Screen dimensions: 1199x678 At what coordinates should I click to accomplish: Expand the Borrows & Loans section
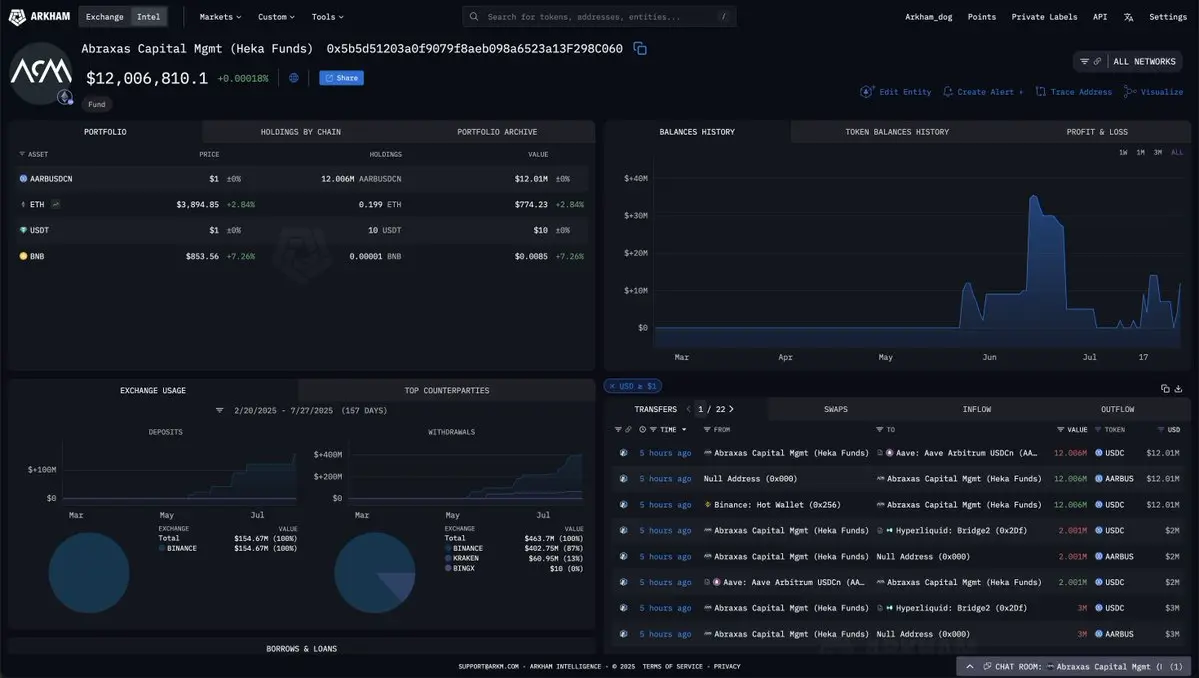tap(301, 649)
